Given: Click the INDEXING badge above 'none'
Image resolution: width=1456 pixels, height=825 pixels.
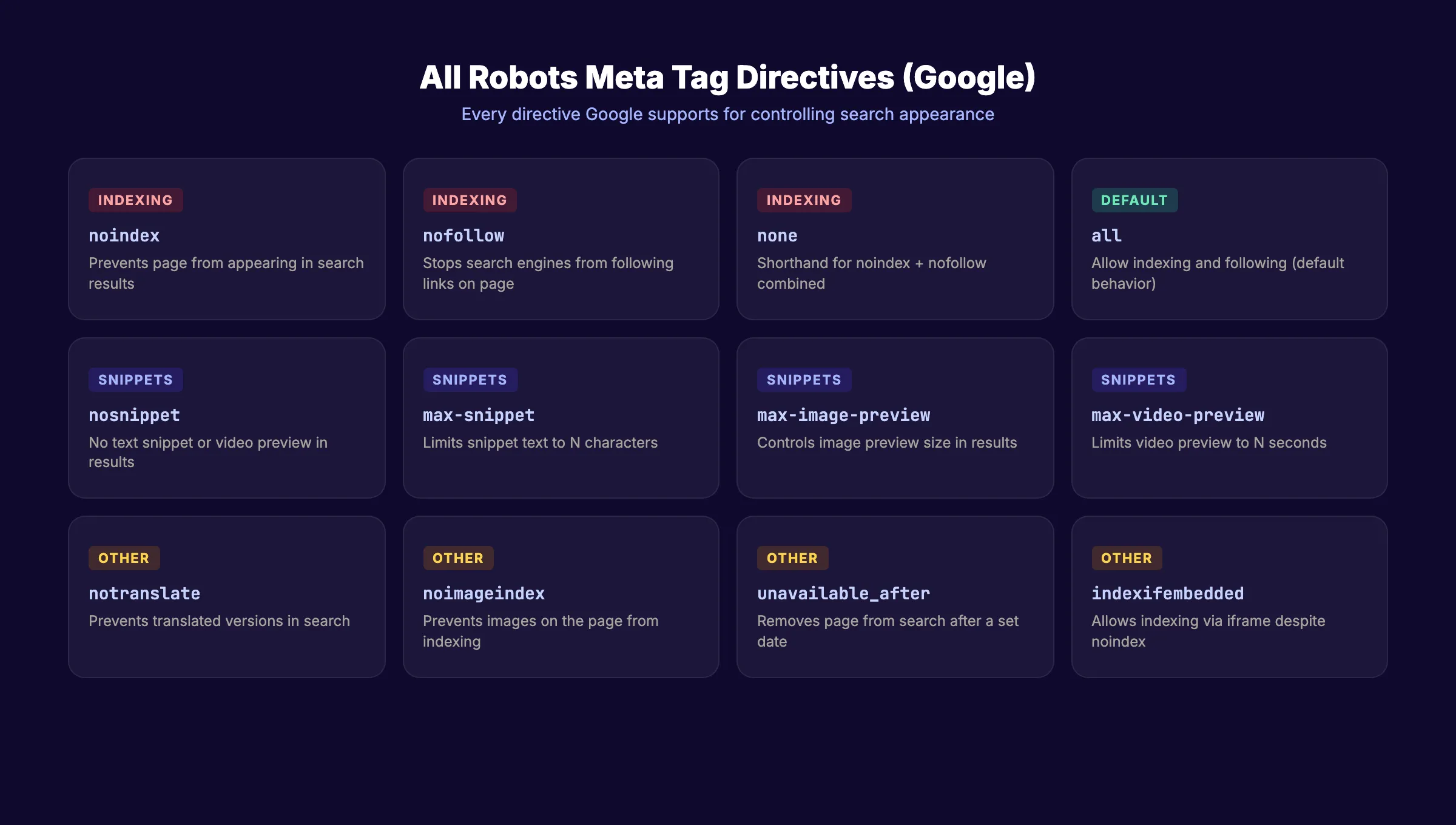Looking at the screenshot, I should pos(804,200).
